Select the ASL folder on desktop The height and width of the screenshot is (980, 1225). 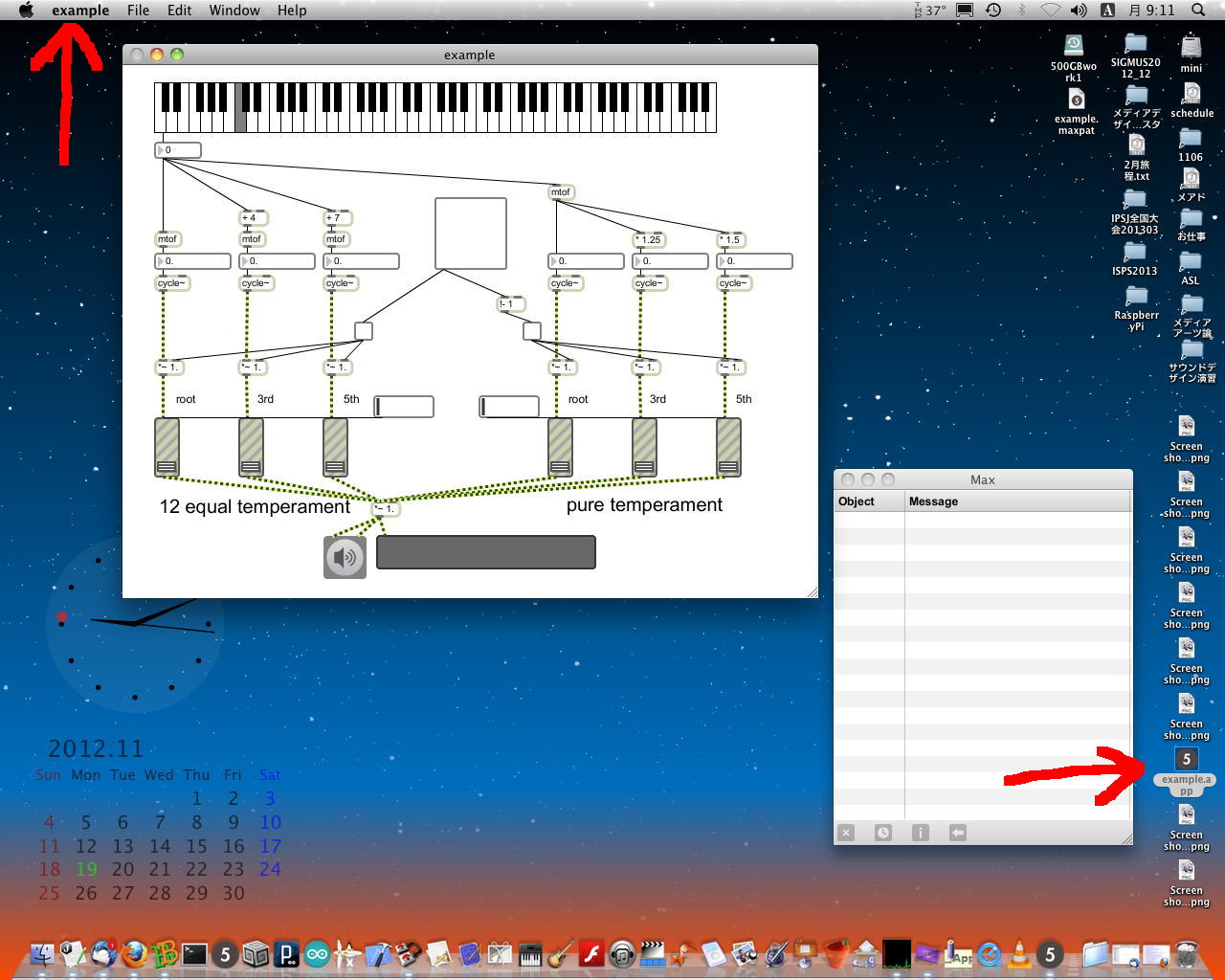pyautogui.click(x=1191, y=268)
